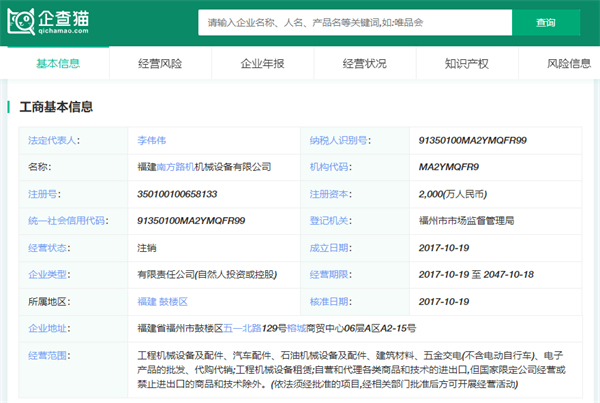Click the 工商基本信息 section heading
Viewport: 600px width, 403px height.
(x=56, y=107)
